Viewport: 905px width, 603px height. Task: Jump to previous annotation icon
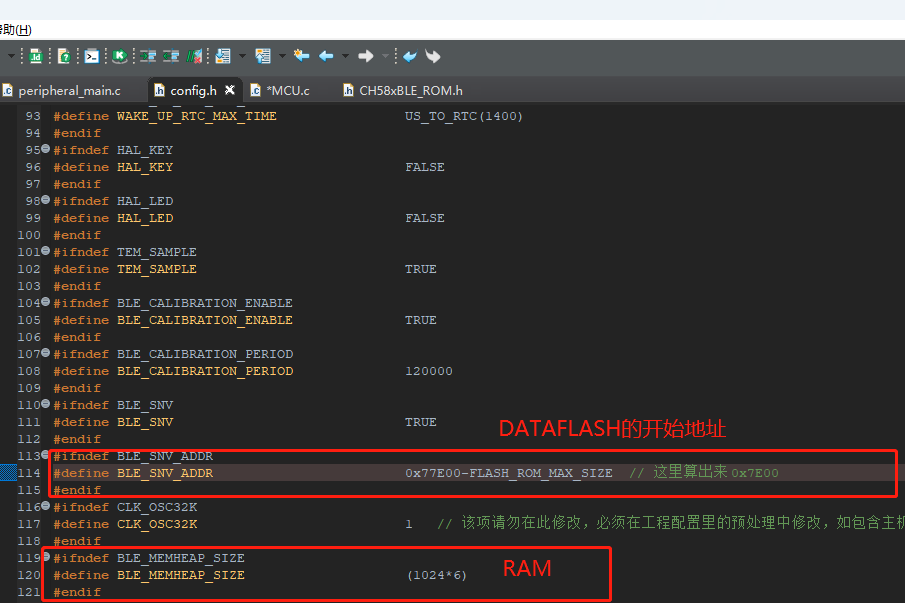tap(263, 56)
